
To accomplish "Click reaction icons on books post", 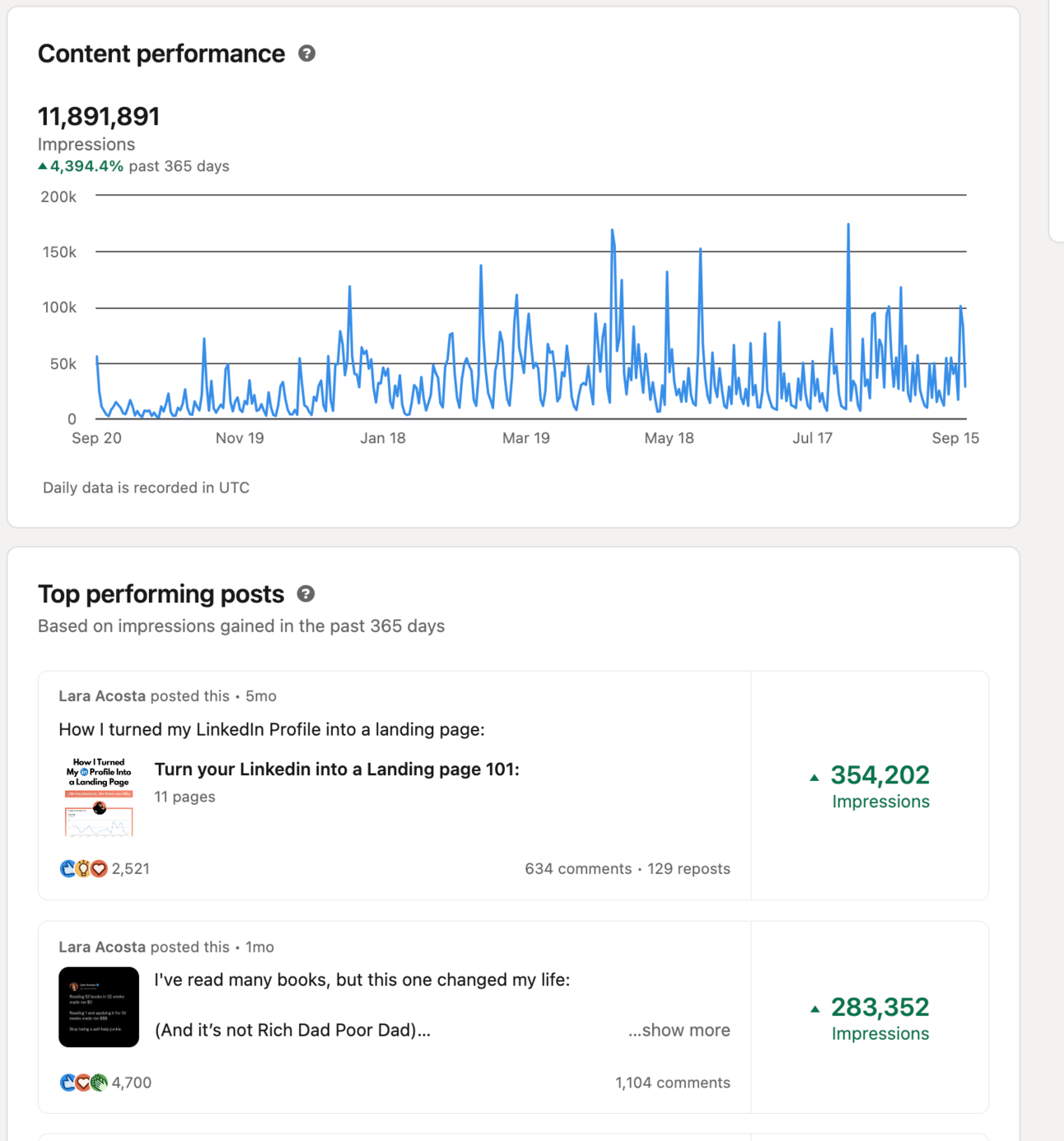I will (83, 1083).
